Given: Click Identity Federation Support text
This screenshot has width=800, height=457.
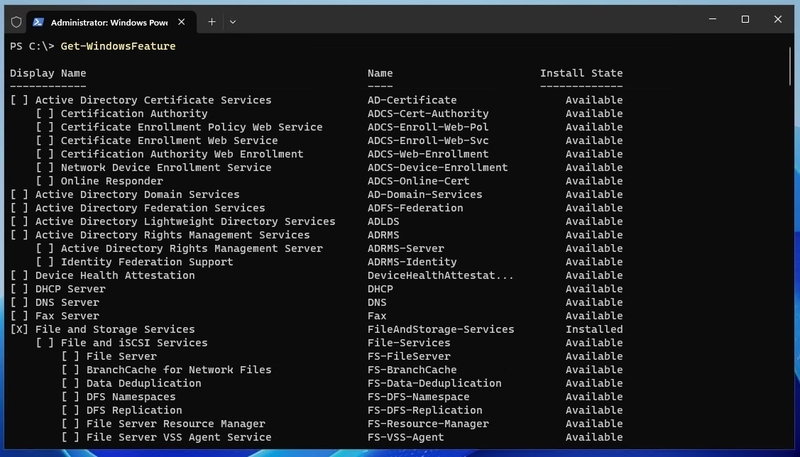Looking at the screenshot, I should pos(147,262).
